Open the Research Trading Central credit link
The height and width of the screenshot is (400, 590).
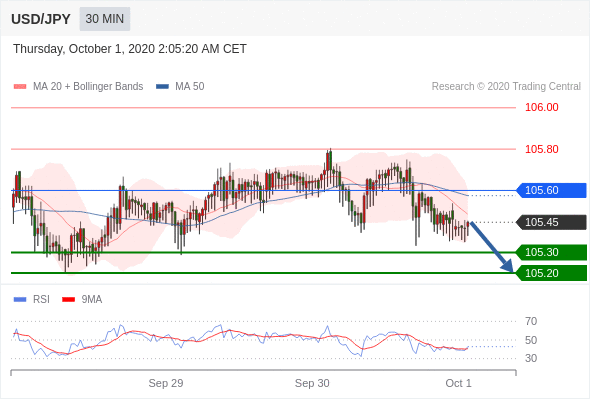pyautogui.click(x=506, y=86)
